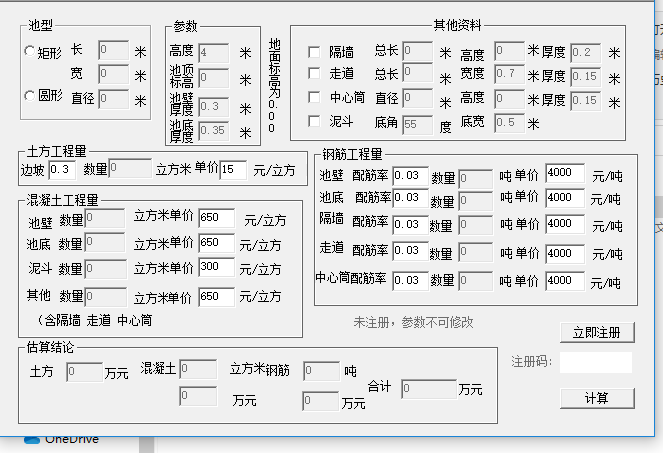Click the 泥斗 底宽 field showing 0.5
The width and height of the screenshot is (663, 453).
click(x=510, y=123)
